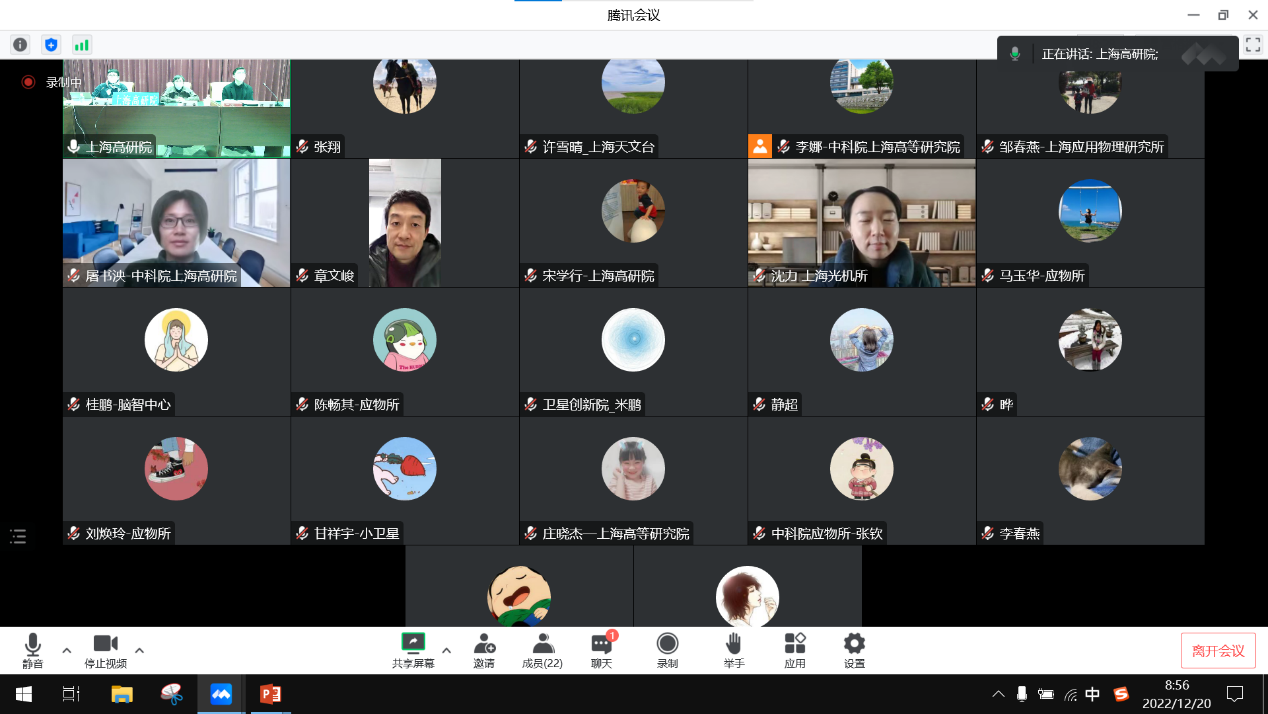Expand video options arrow beside 停止视频
The height and width of the screenshot is (714, 1268).
139,650
